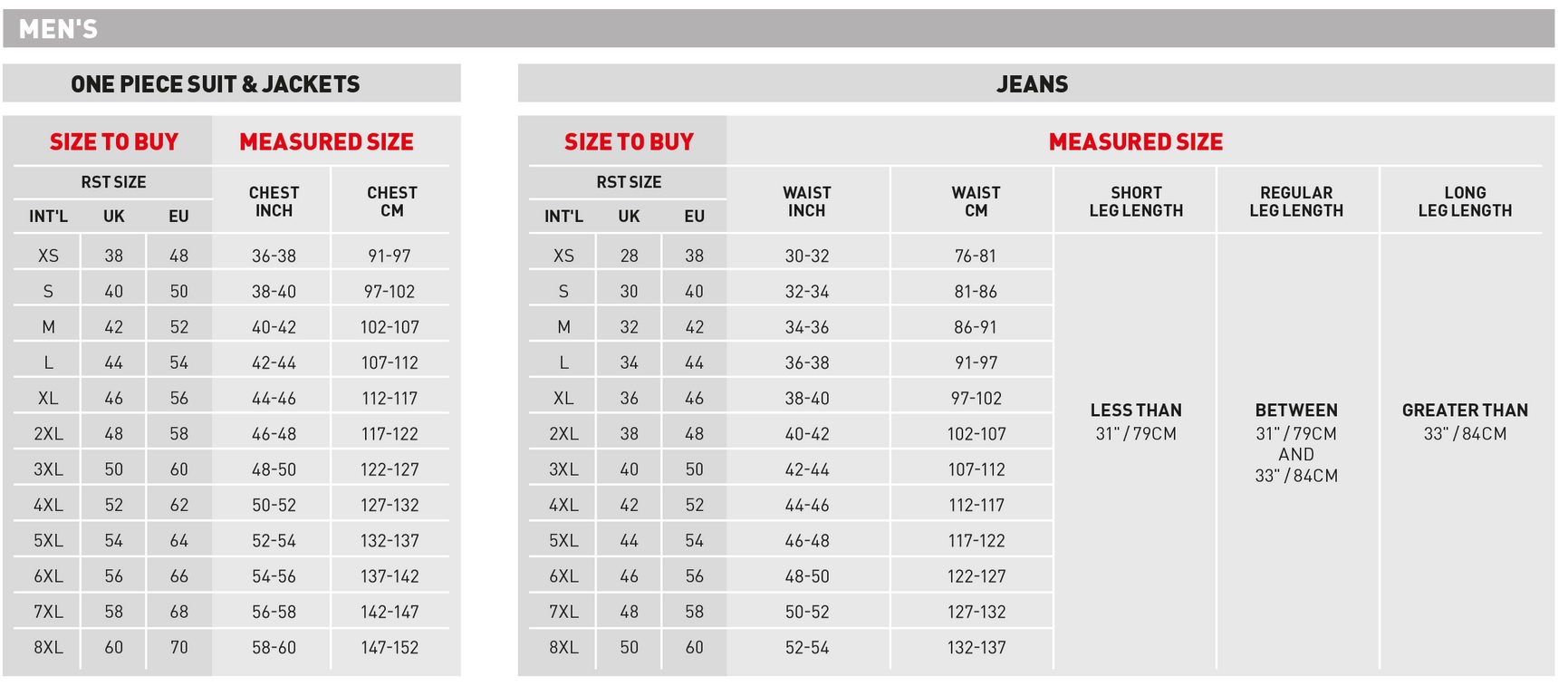1568x686 pixels.
Task: Click Size To Buy heading in jackets table
Action: (x=114, y=141)
